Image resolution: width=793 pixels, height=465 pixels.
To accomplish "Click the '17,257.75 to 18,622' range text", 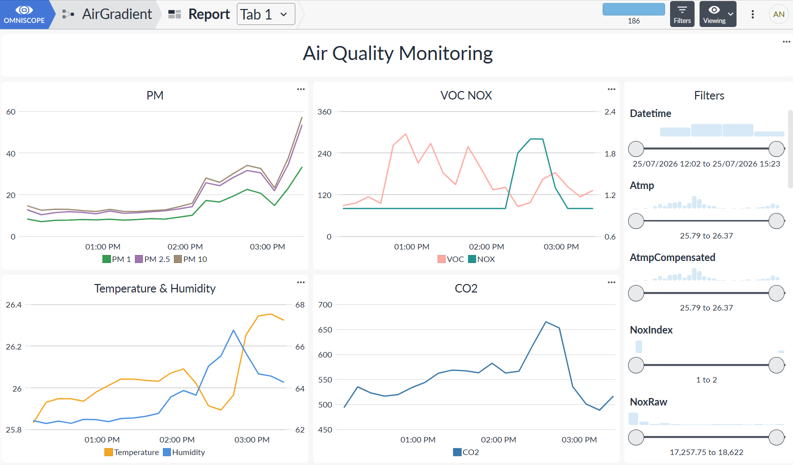I will (707, 452).
